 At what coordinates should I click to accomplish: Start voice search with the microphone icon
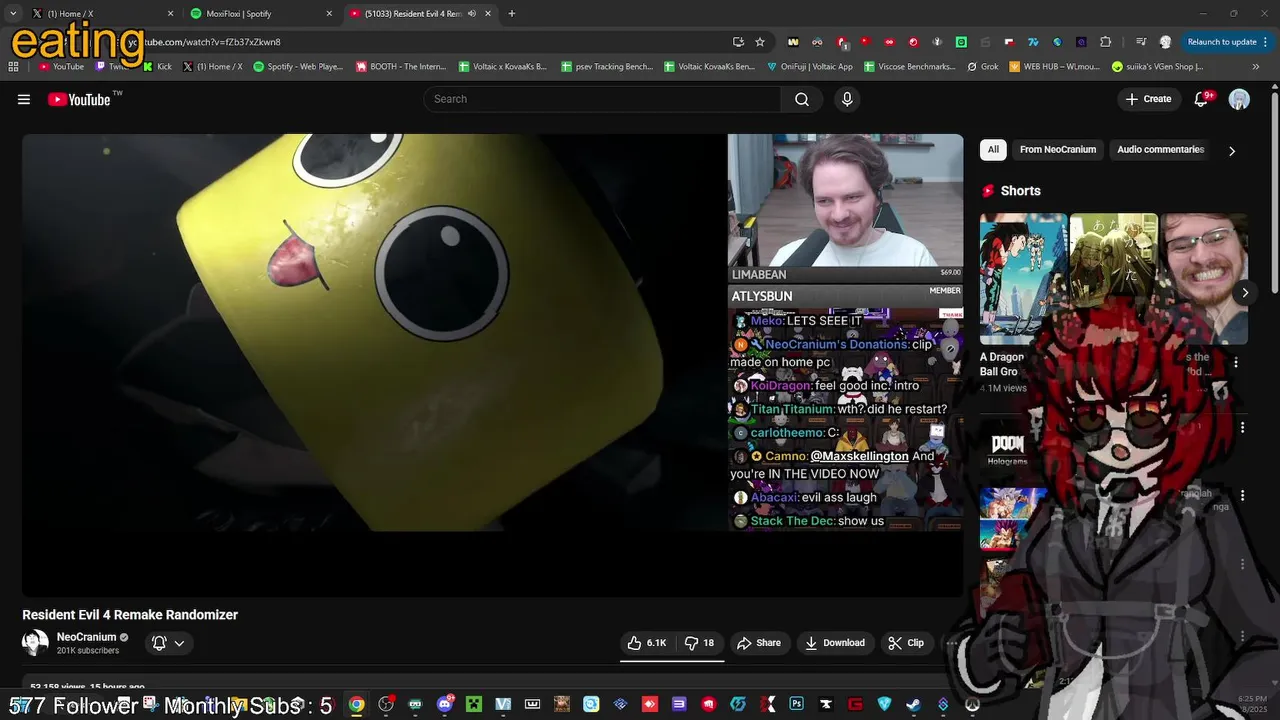pos(847,99)
